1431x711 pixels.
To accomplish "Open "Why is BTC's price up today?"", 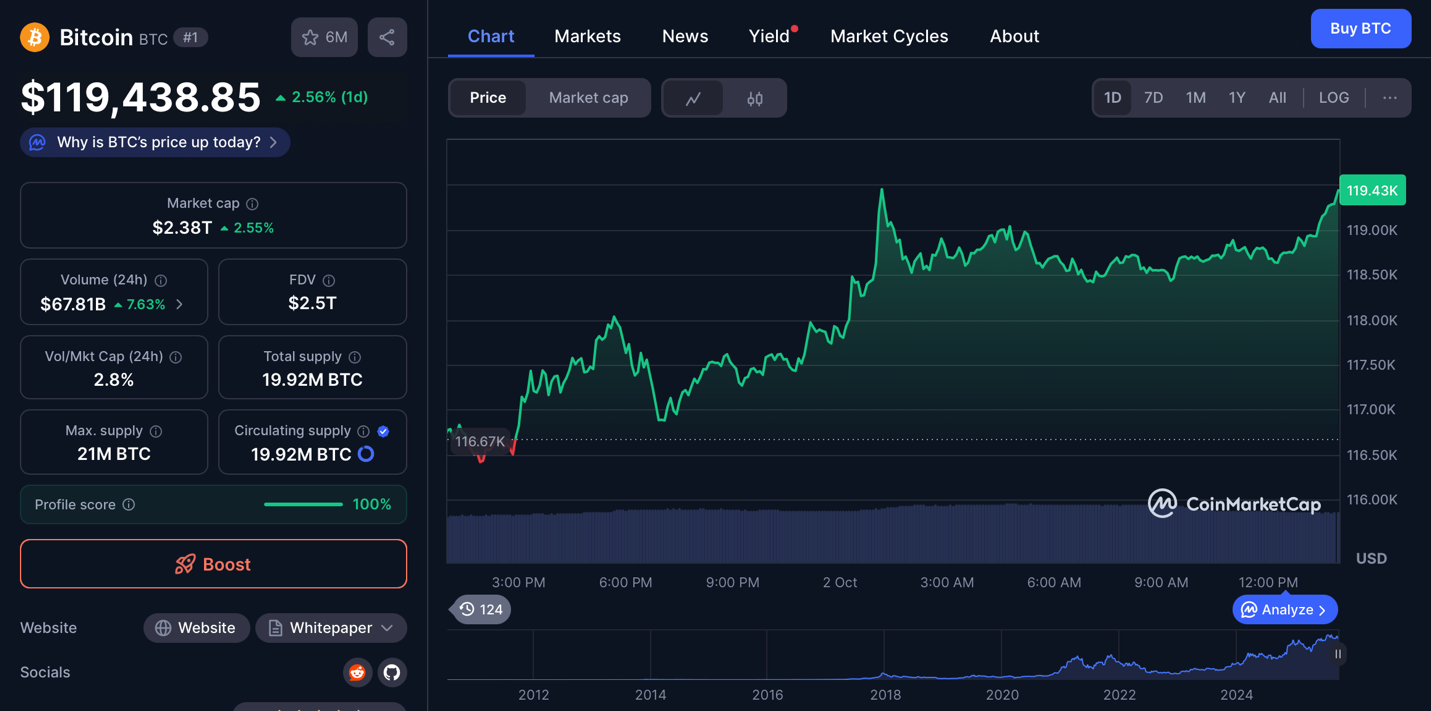I will coord(156,142).
